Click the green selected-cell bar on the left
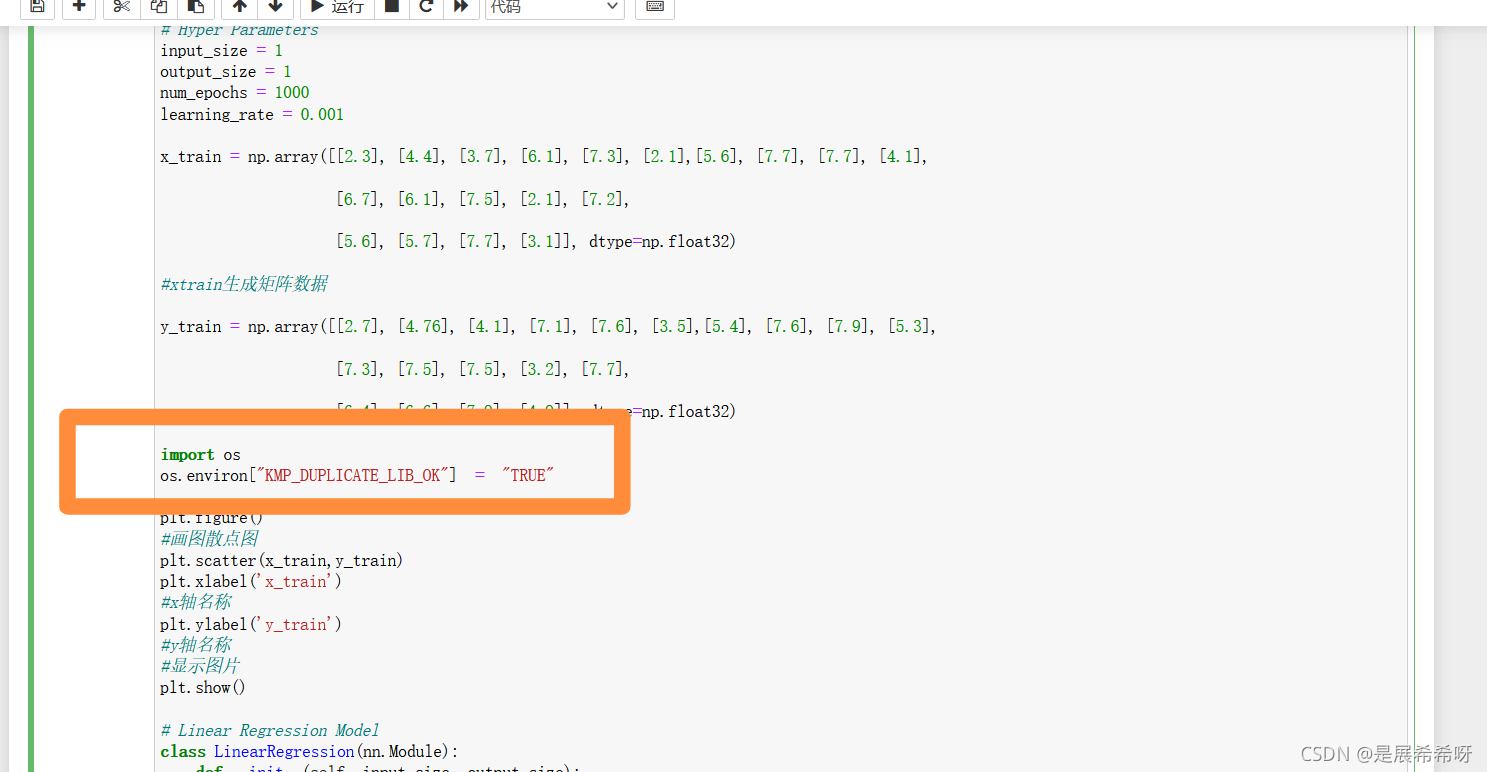Screen dimensions: 1487x772 [32, 399]
